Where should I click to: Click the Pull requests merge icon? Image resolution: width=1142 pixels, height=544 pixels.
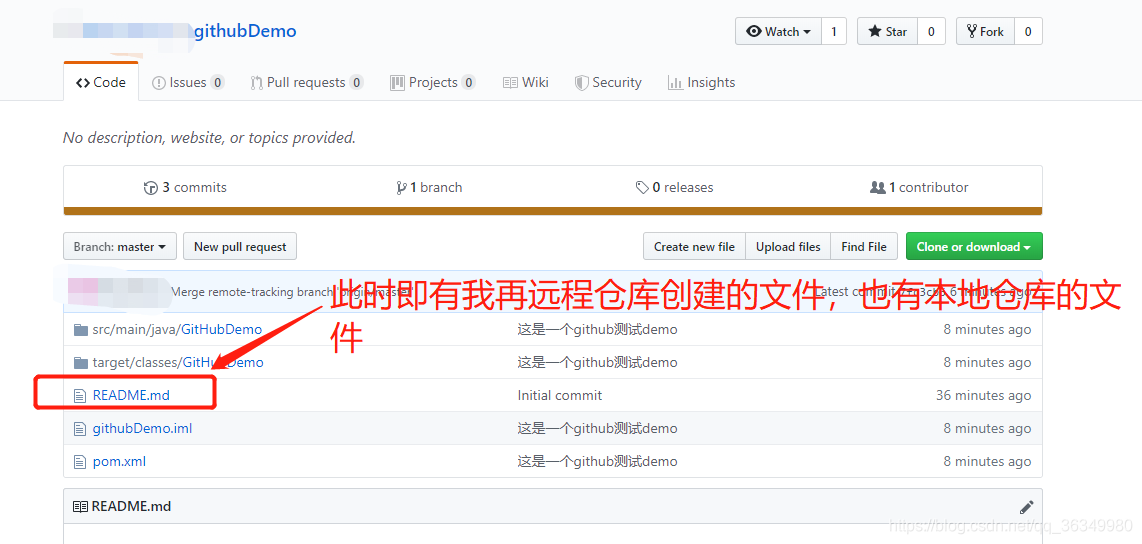pos(256,83)
